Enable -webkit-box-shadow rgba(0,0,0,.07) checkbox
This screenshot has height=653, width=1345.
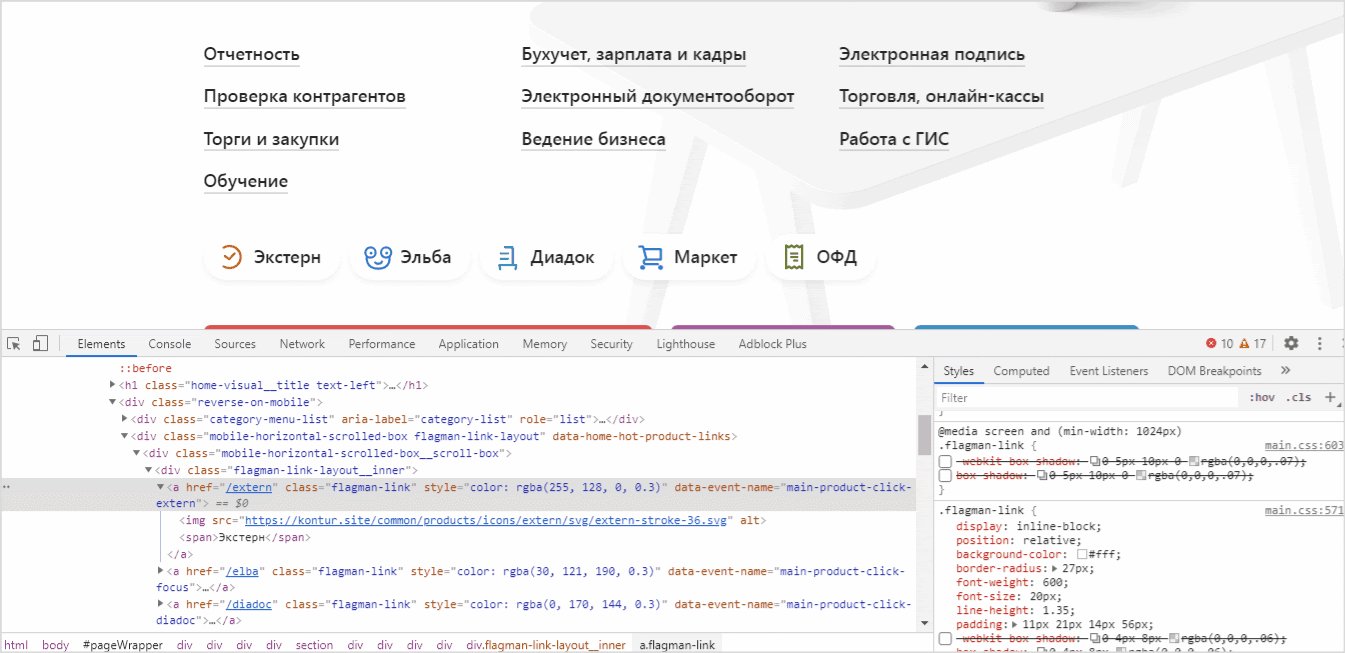tap(945, 461)
